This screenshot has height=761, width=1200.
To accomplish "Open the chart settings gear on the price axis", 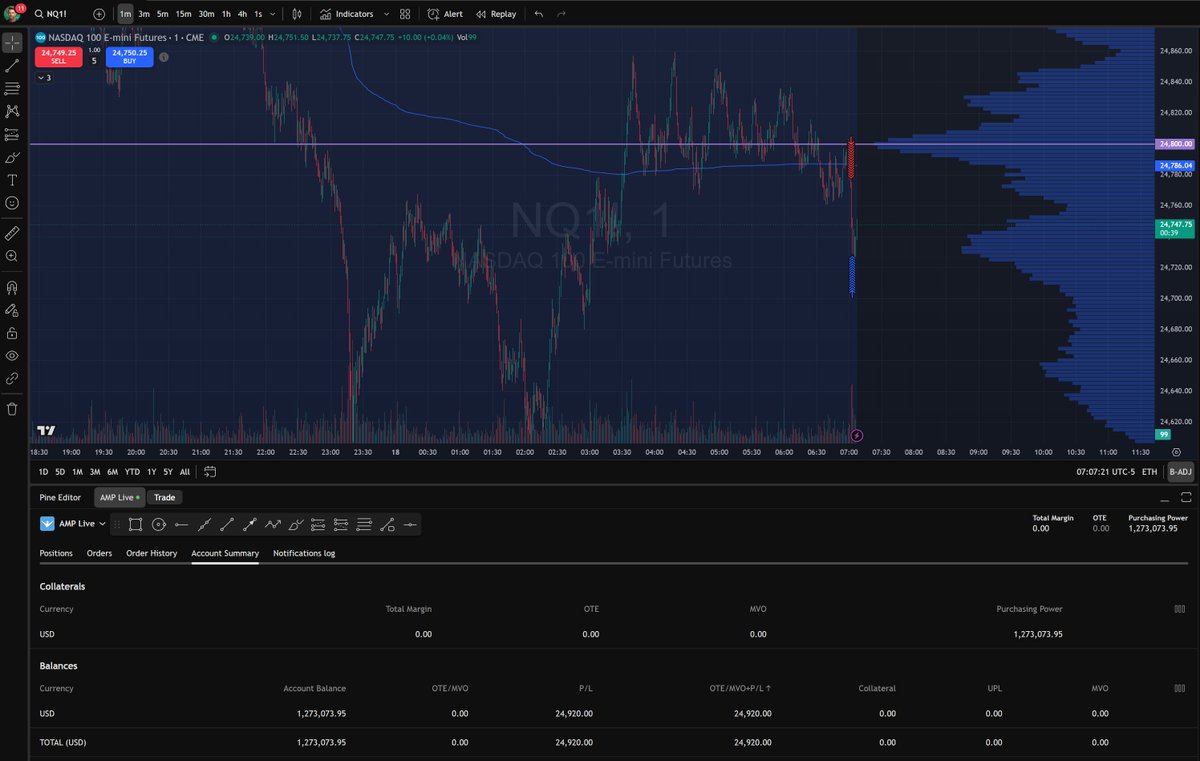I will (1176, 453).
